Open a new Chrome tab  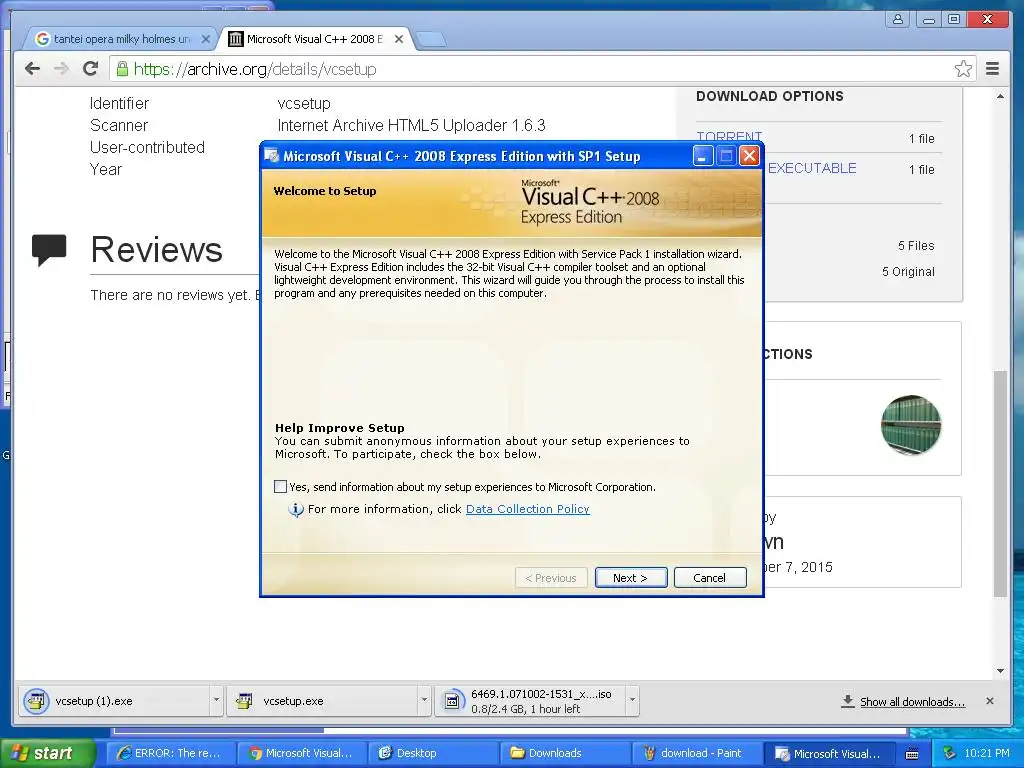point(431,40)
